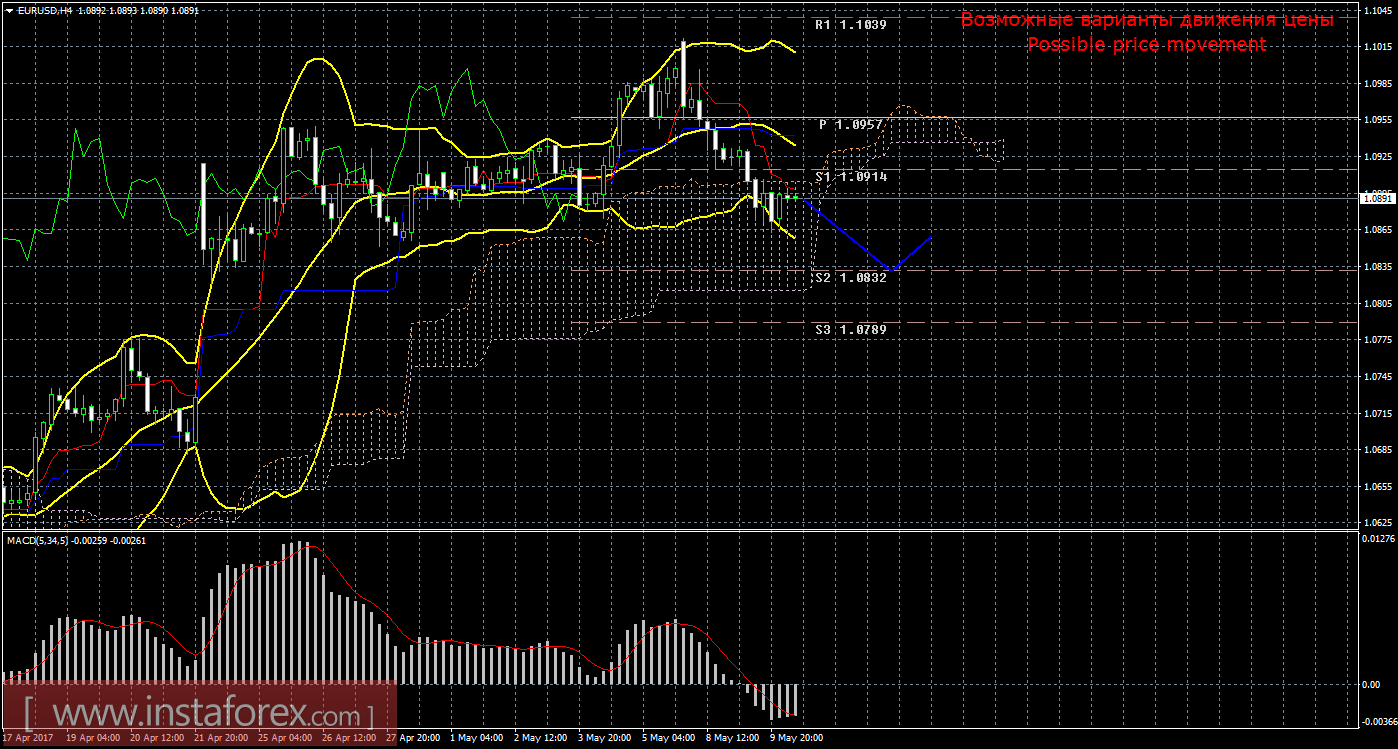Click the S1 1.0914 support label

point(850,176)
